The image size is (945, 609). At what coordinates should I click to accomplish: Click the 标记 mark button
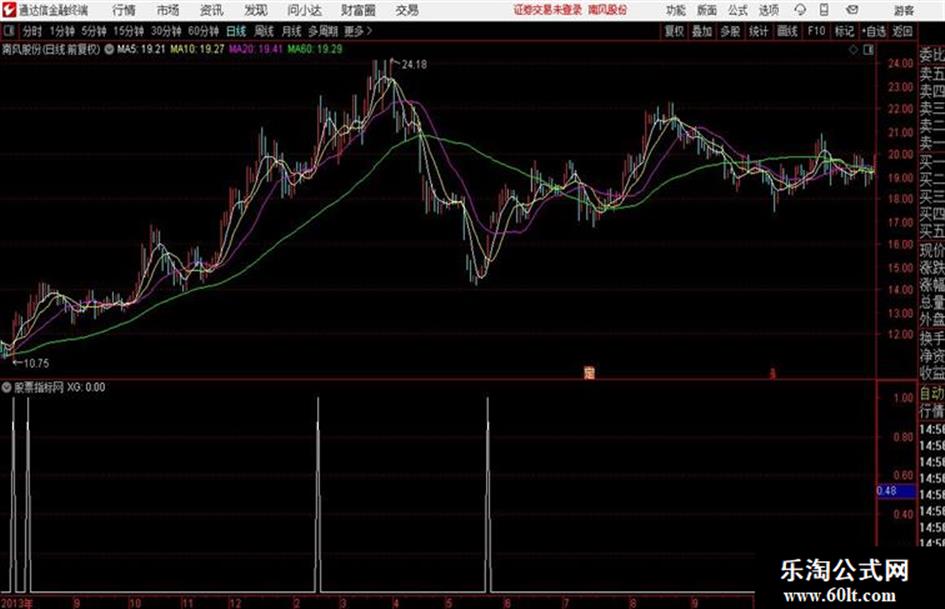point(844,31)
